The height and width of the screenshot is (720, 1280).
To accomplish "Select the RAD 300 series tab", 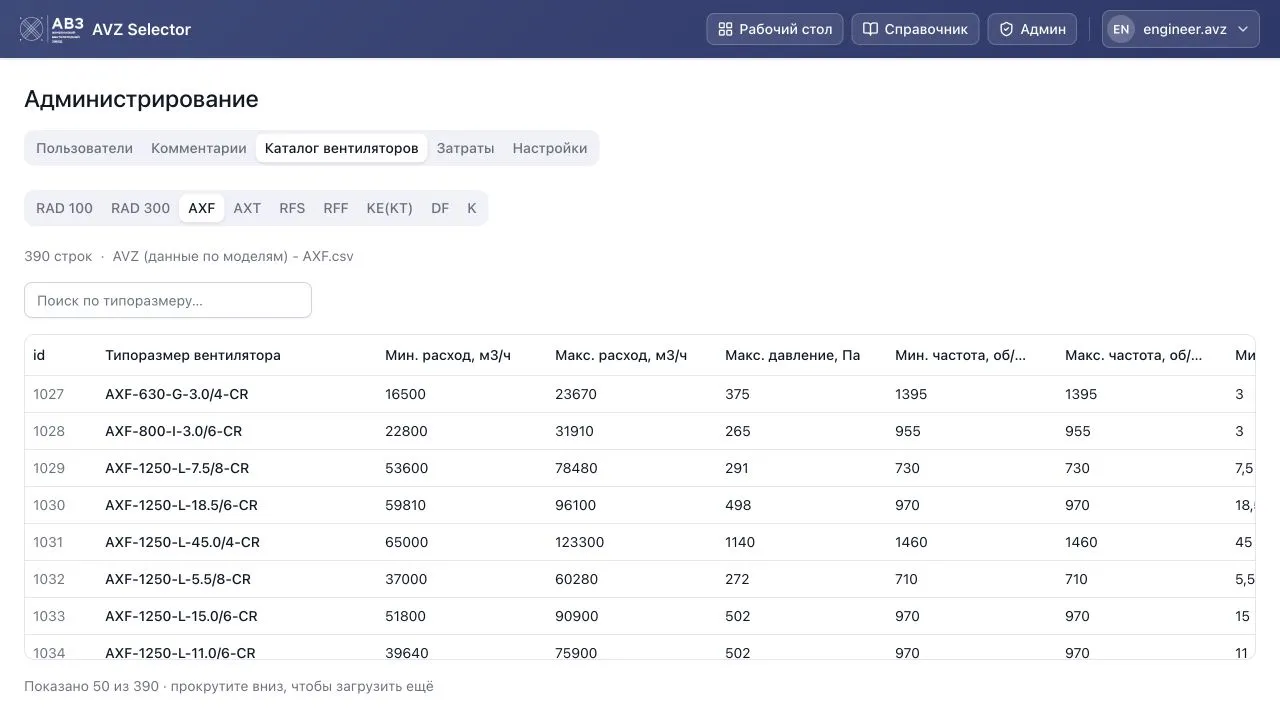I will 140,208.
